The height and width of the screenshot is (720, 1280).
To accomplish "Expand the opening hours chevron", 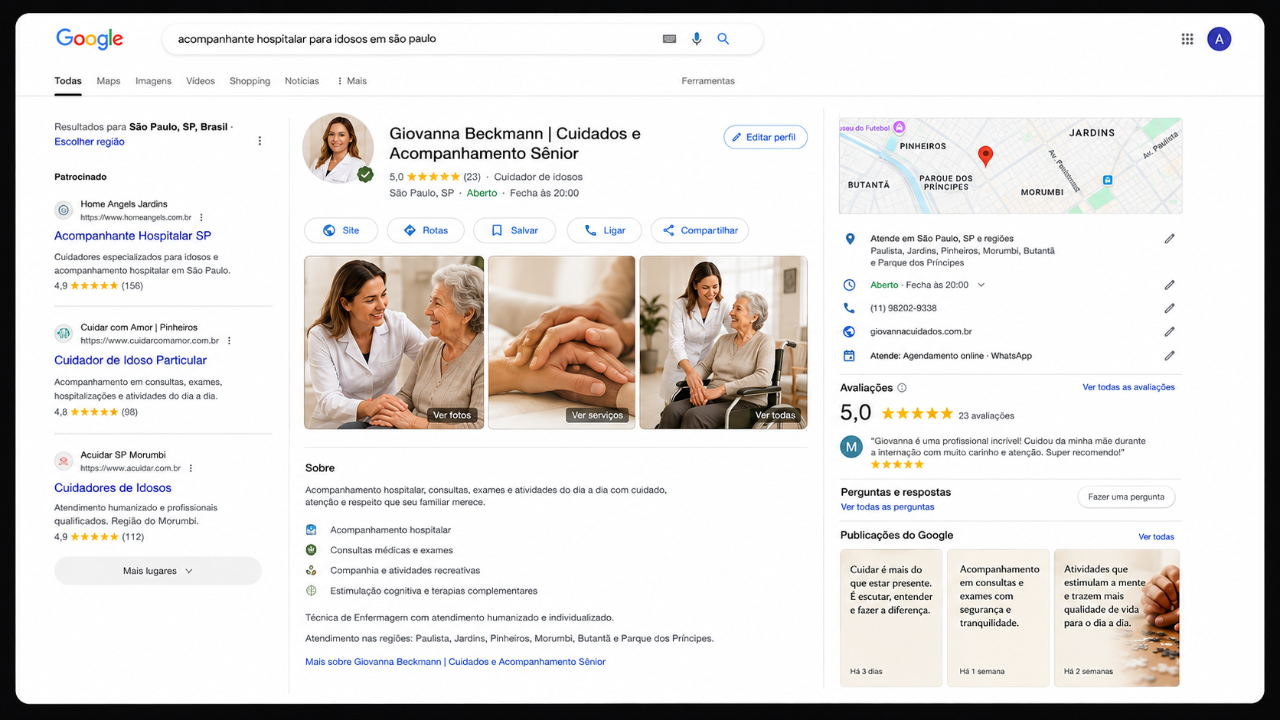I will pyautogui.click(x=981, y=285).
